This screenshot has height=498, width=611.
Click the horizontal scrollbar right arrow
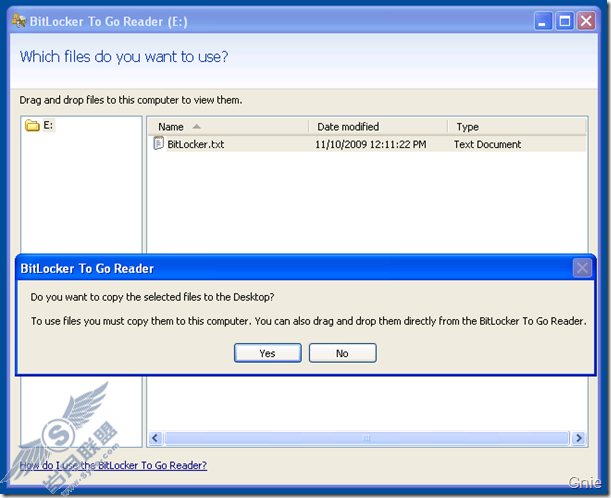[x=579, y=438]
